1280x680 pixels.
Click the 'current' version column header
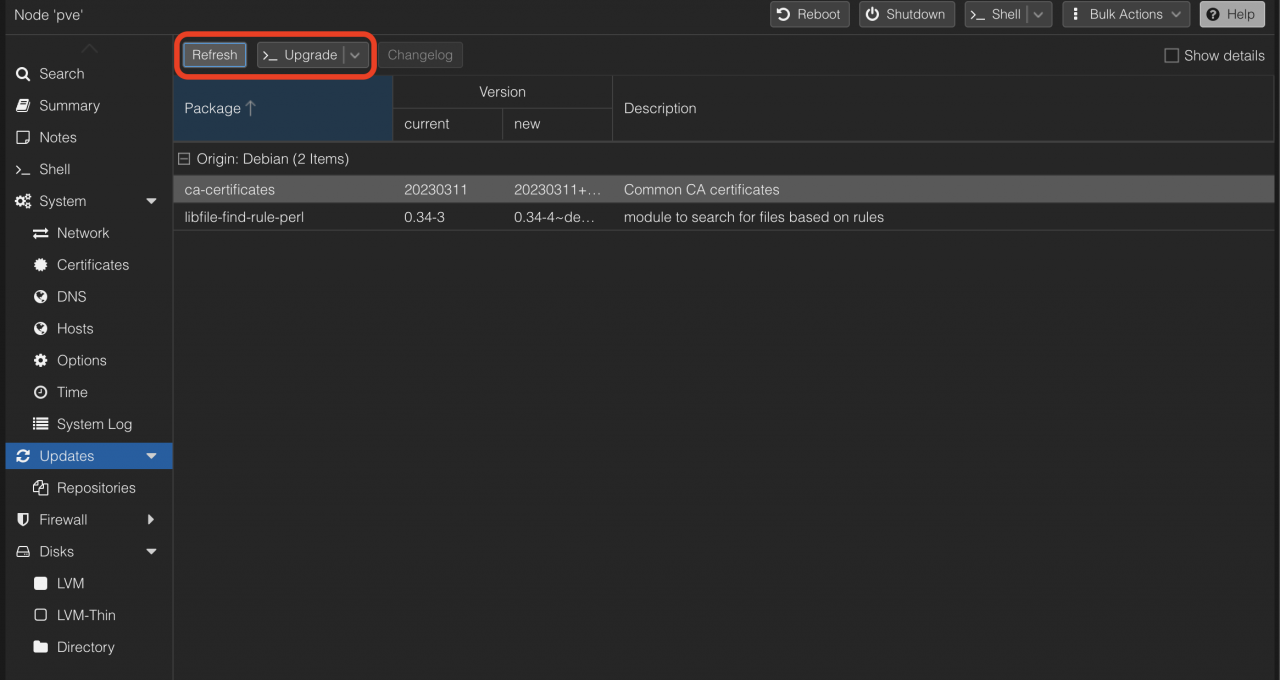tap(448, 124)
